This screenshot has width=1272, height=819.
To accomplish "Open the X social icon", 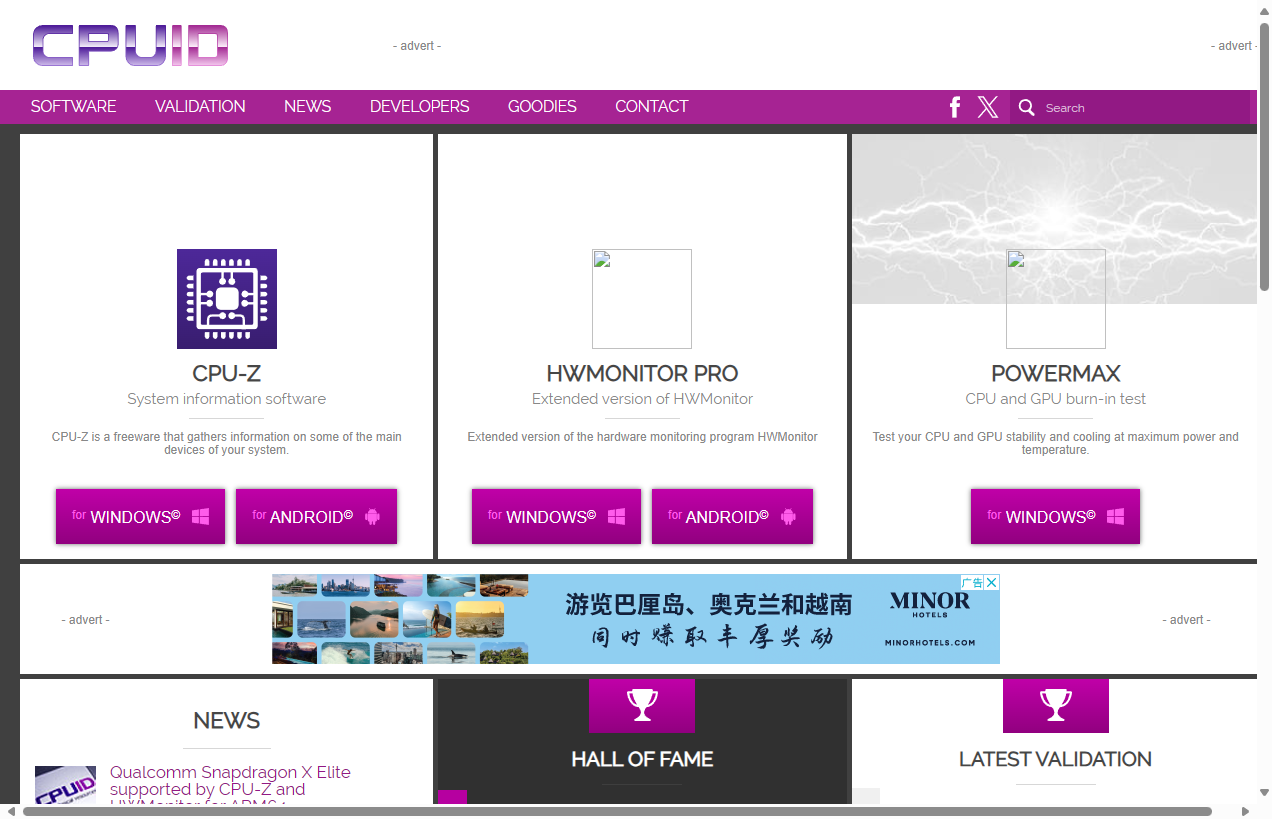I will point(988,107).
